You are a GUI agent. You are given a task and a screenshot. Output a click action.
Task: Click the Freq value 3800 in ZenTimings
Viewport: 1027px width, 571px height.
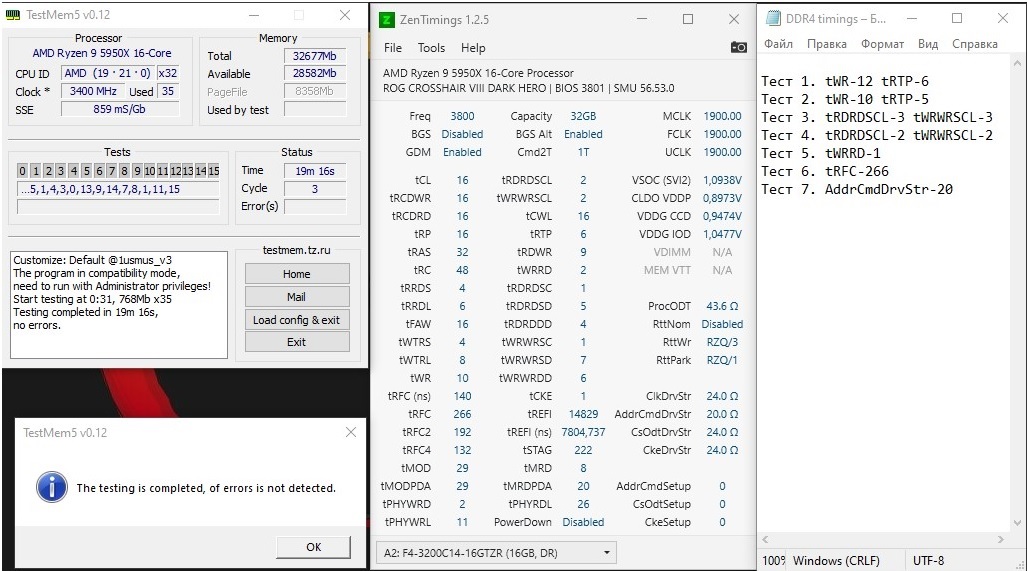(462, 116)
